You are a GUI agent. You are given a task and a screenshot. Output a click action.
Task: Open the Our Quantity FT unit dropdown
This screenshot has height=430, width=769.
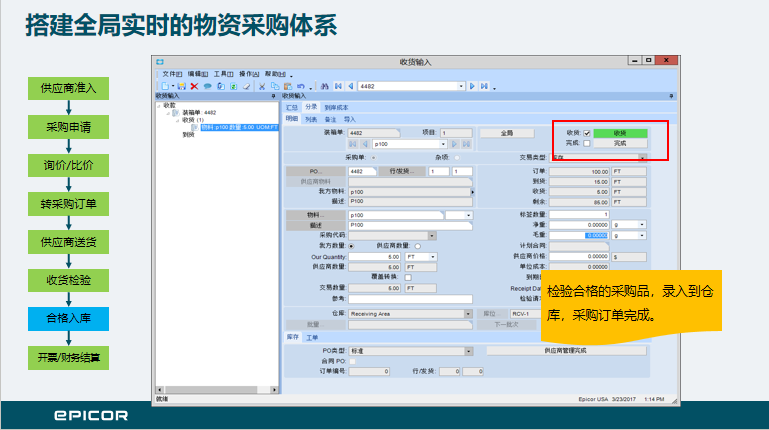(433, 257)
